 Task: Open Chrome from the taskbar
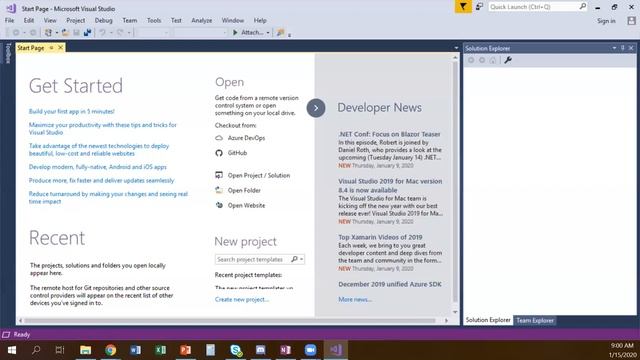coord(111,350)
